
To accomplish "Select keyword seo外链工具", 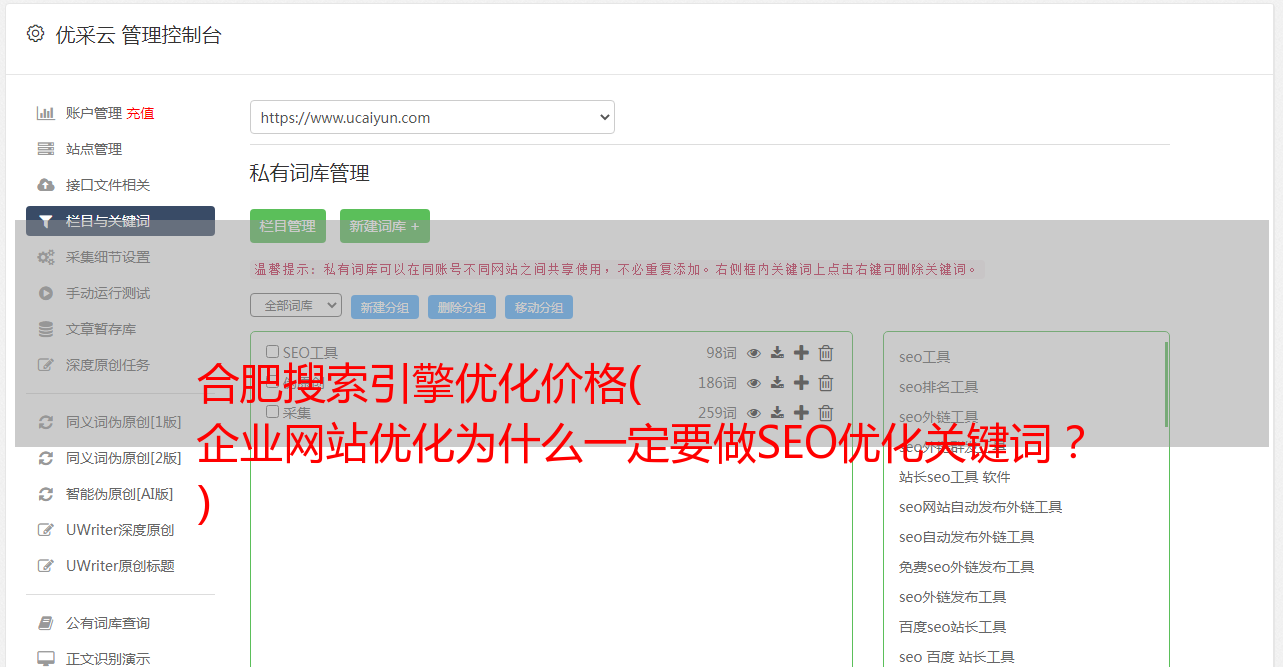I will (x=939, y=417).
